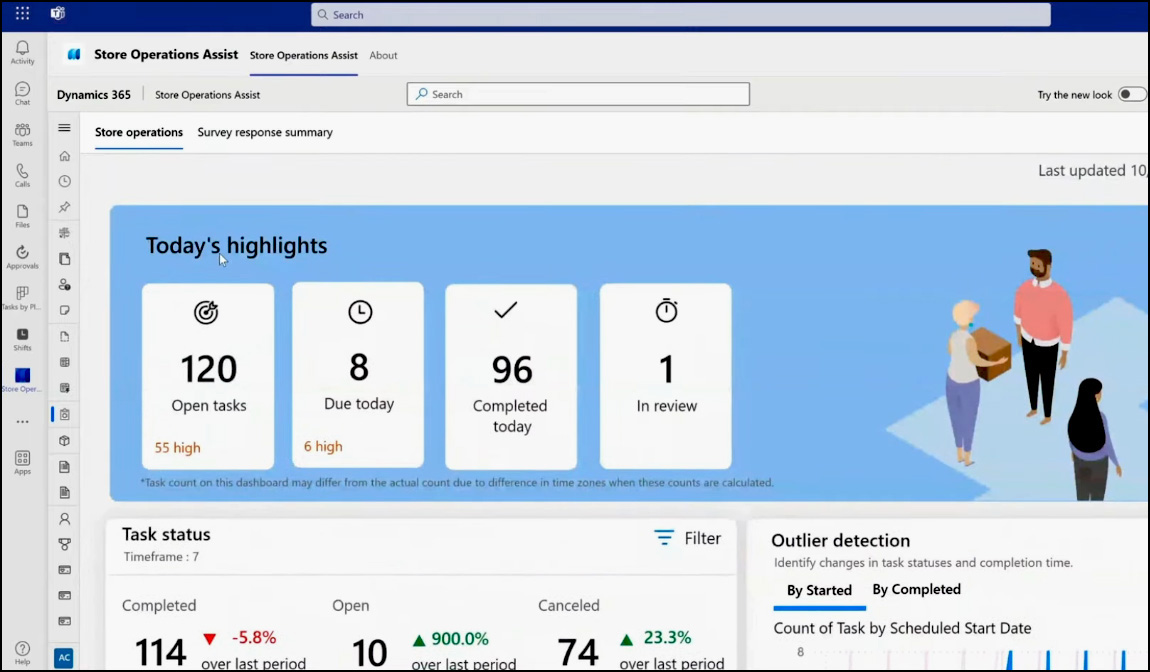Click the 55 high priority count
The image size is (1150, 672).
(177, 448)
